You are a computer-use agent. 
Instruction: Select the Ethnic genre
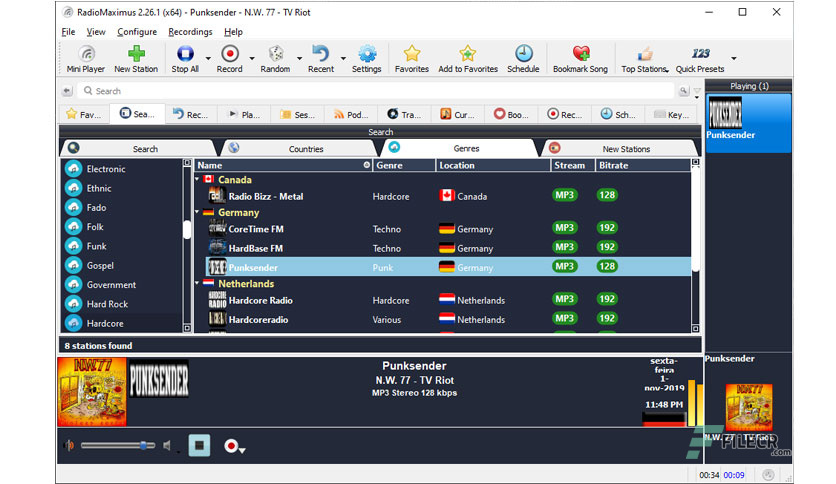122,188
